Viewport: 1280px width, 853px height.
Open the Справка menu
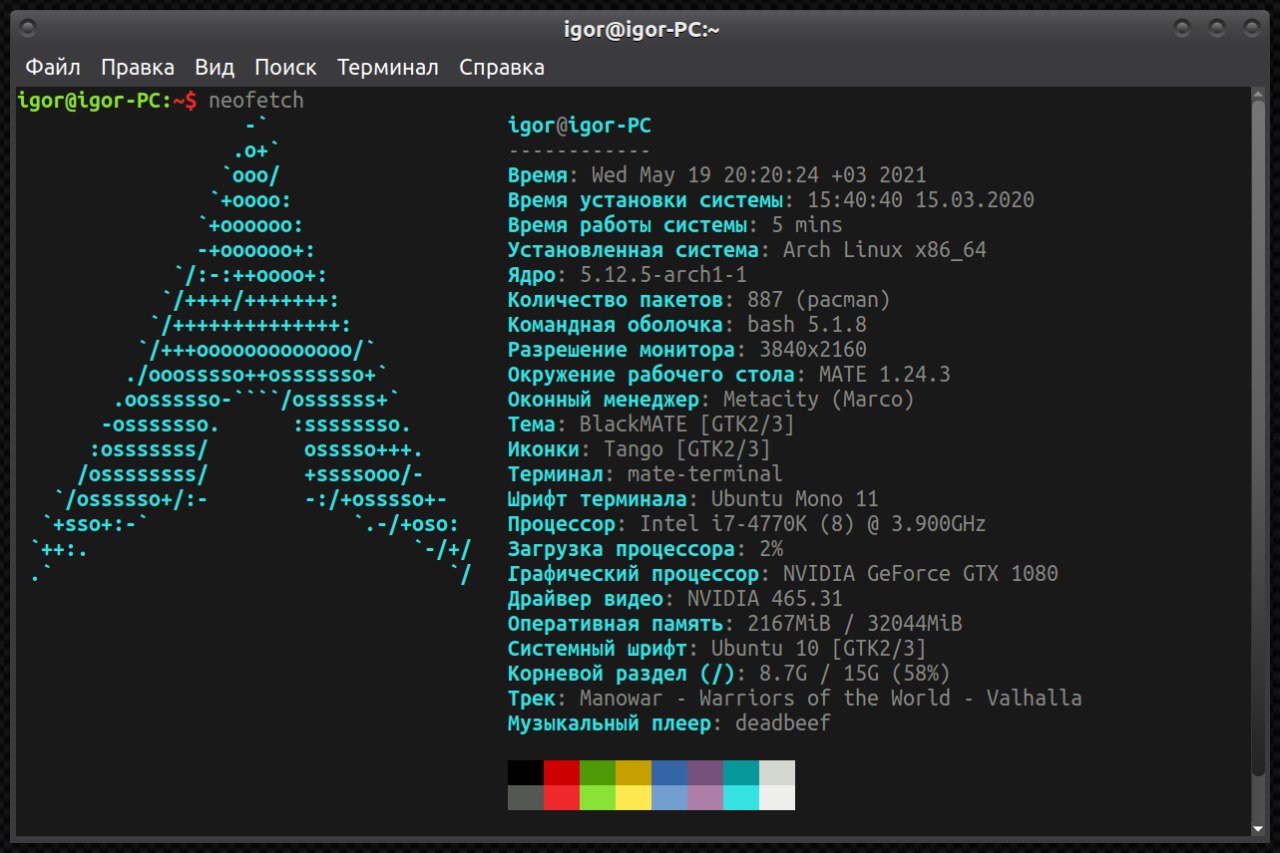pos(502,68)
